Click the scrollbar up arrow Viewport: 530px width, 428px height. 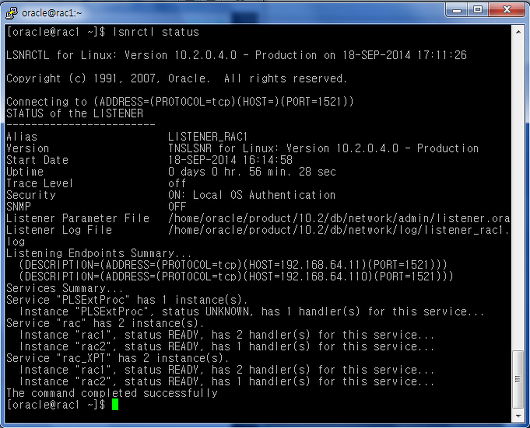point(518,32)
